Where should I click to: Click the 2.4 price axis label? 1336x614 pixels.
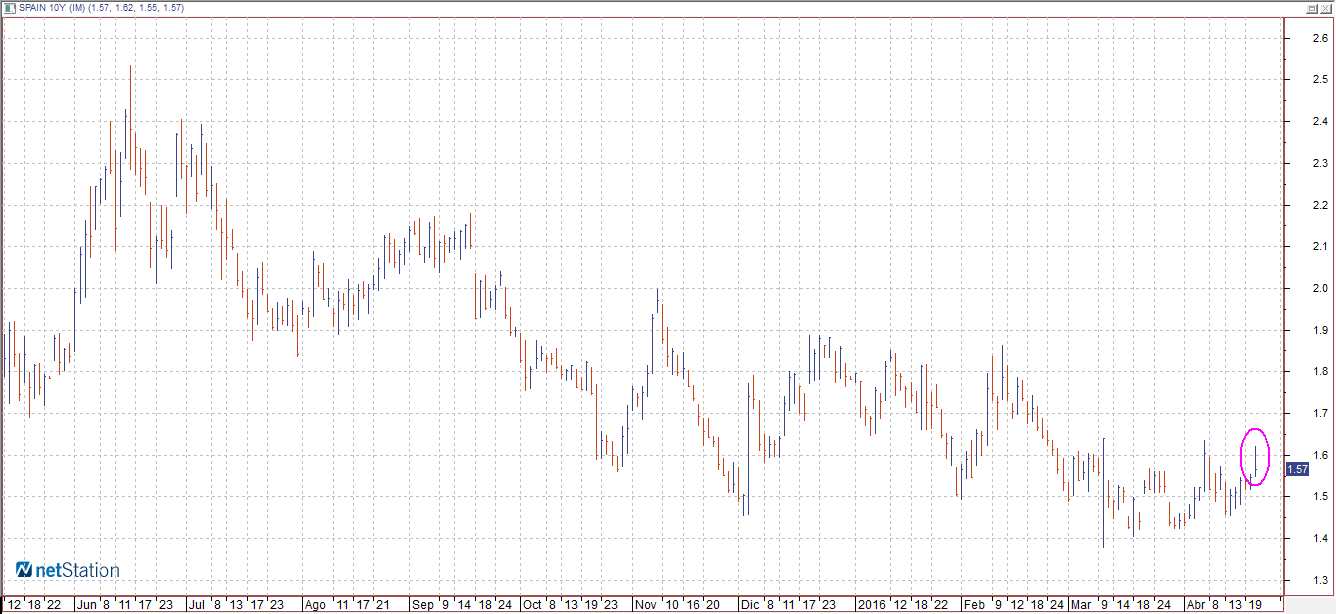click(1320, 121)
